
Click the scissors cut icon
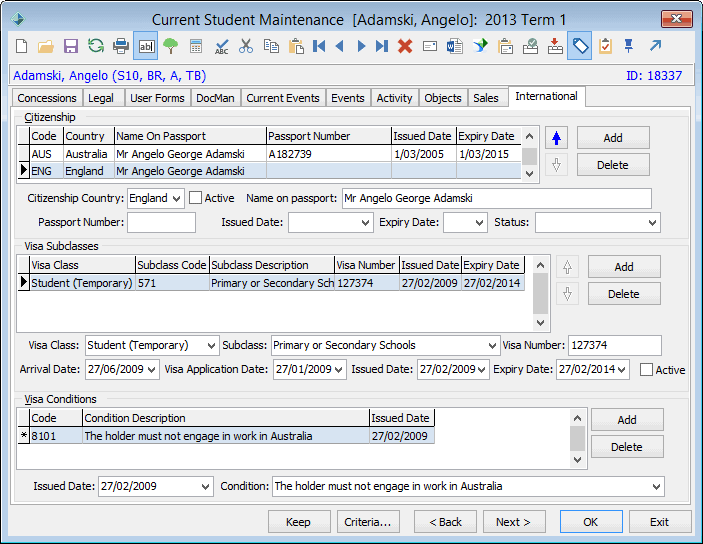coord(246,46)
